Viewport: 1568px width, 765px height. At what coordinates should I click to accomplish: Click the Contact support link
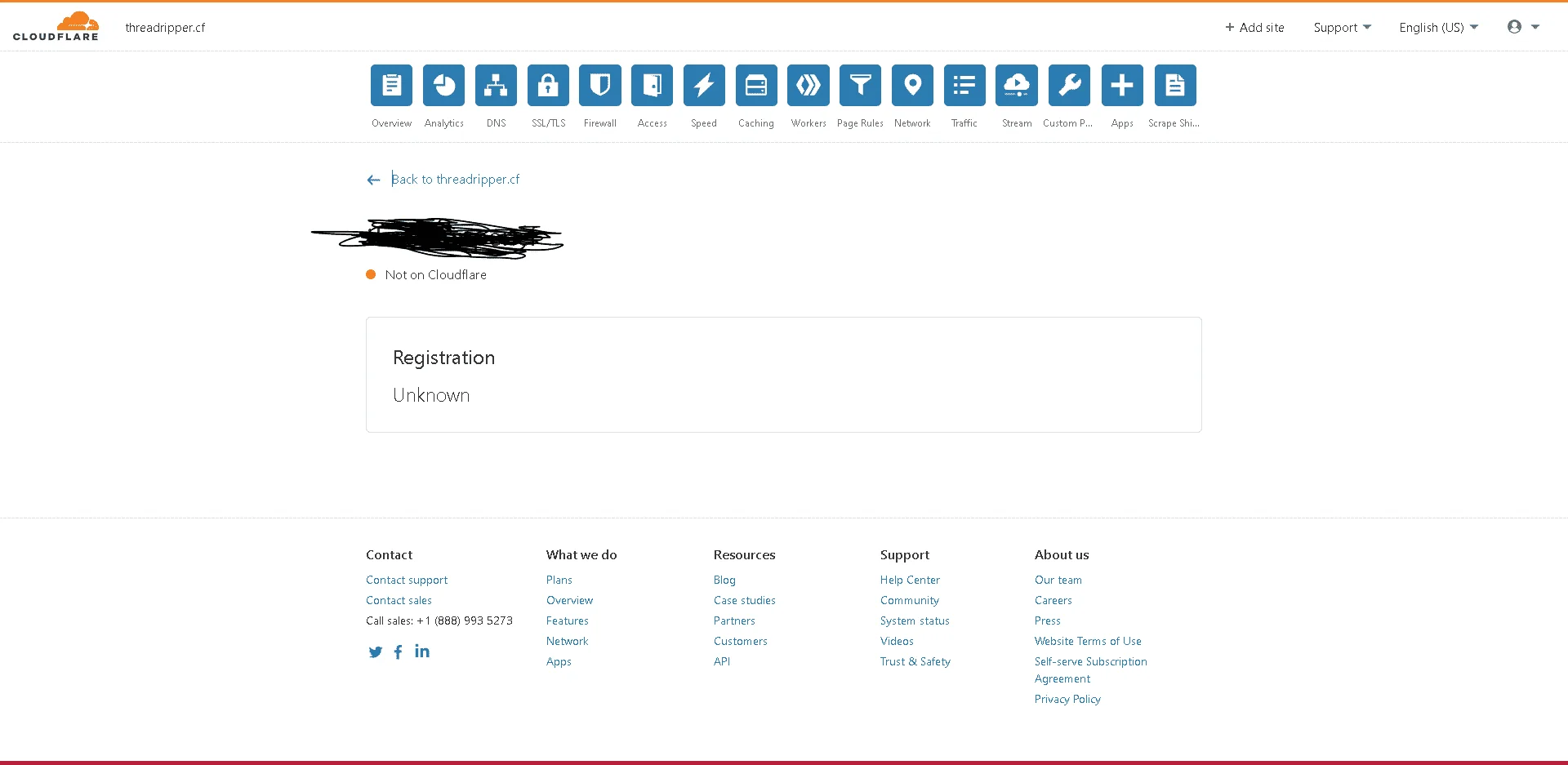coord(407,580)
